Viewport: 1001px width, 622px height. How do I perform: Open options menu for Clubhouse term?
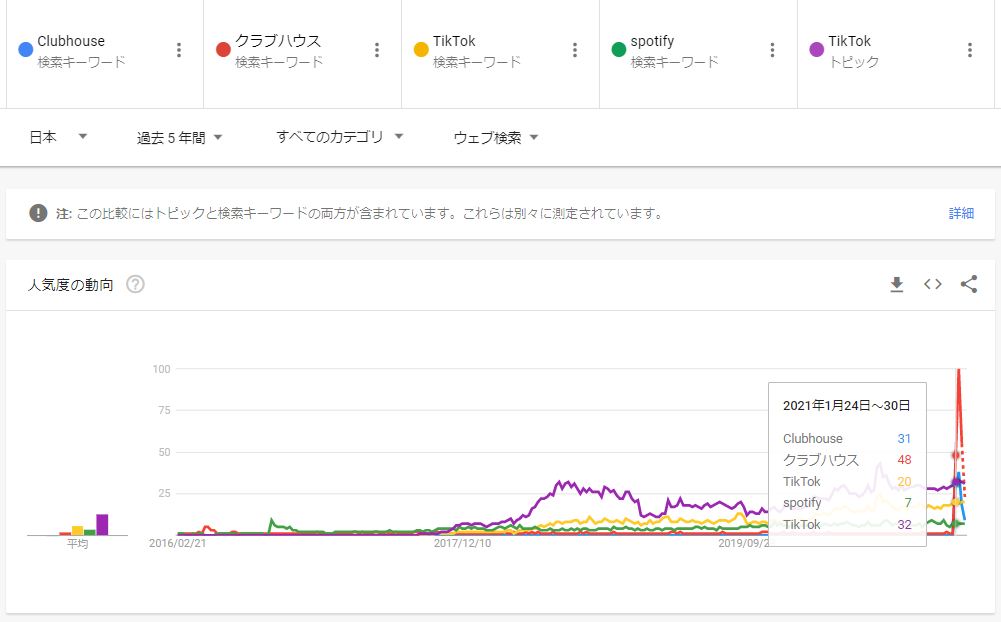[x=179, y=50]
